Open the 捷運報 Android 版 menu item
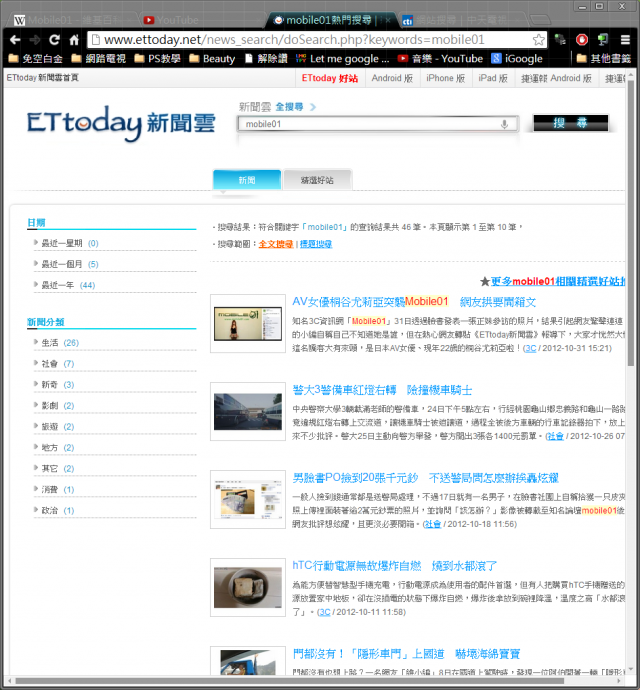This screenshot has width=640, height=691. [556, 78]
